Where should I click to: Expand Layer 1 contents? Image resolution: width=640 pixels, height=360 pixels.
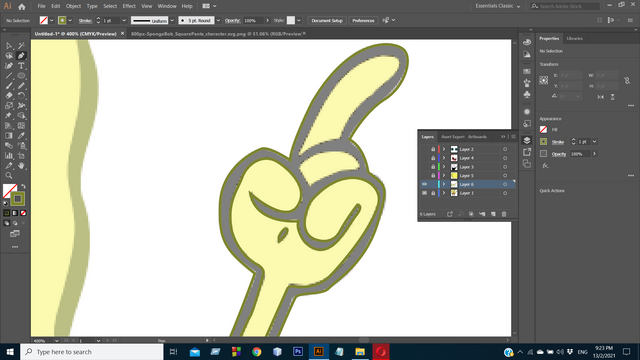coord(444,193)
